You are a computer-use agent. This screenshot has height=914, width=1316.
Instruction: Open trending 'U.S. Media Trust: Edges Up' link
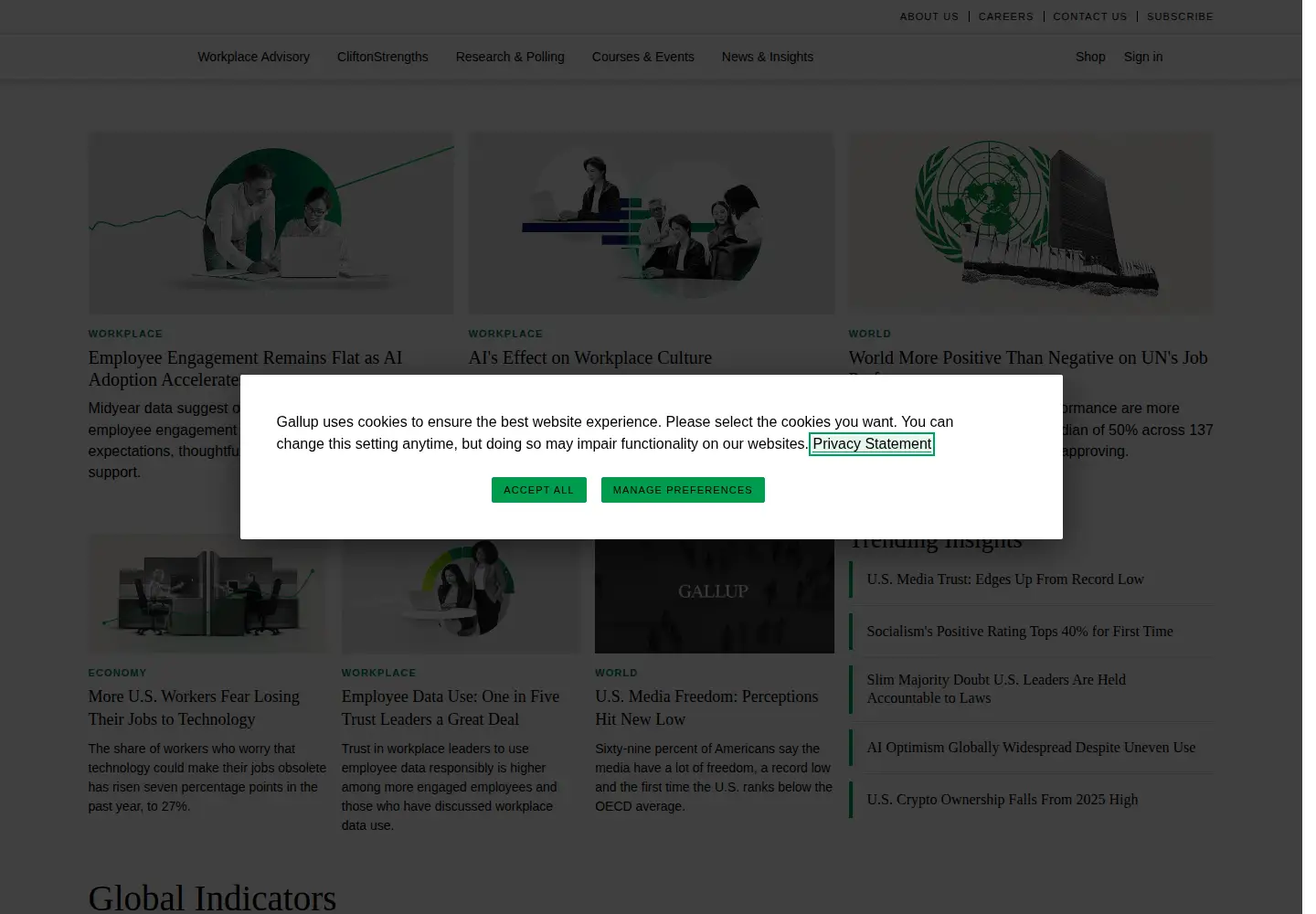1005,579
